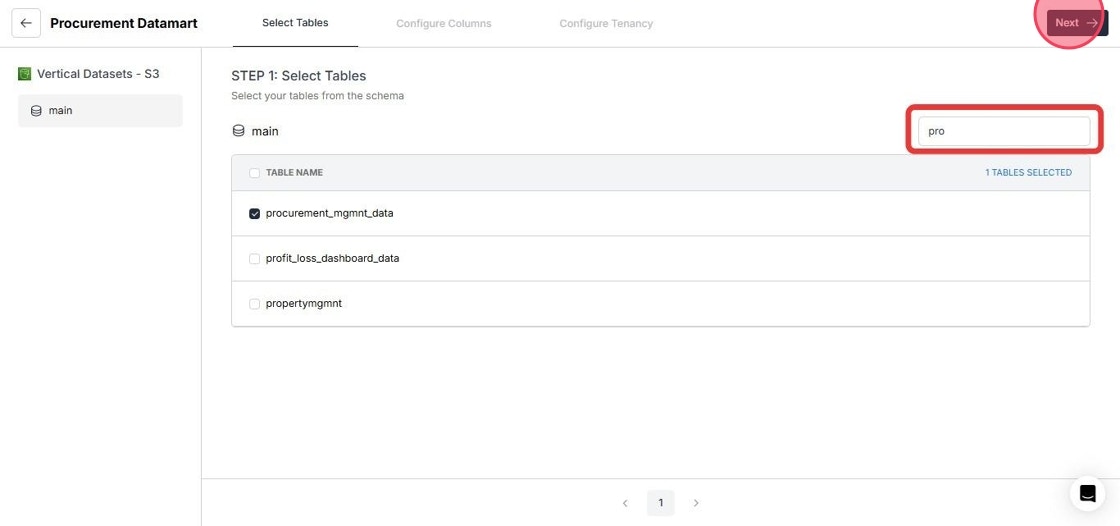Click the table search field containing 'pro'
Image resolution: width=1120 pixels, height=526 pixels.
1004,132
